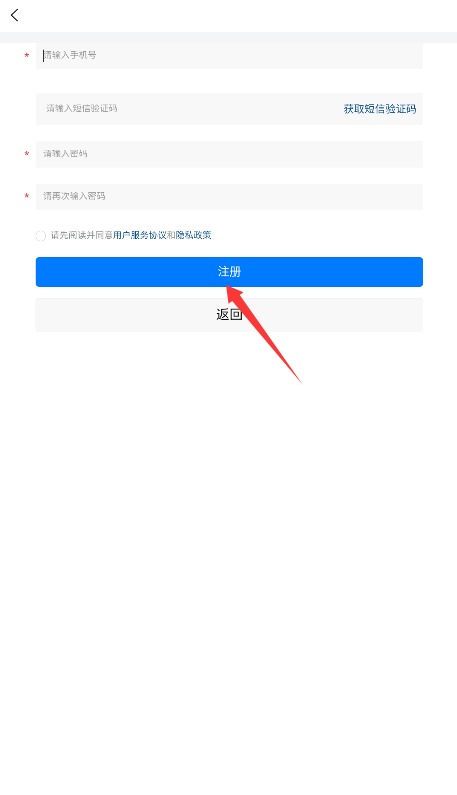This screenshot has width=457, height=795.
Task: Click the blue 注册 button
Action: click(229, 272)
